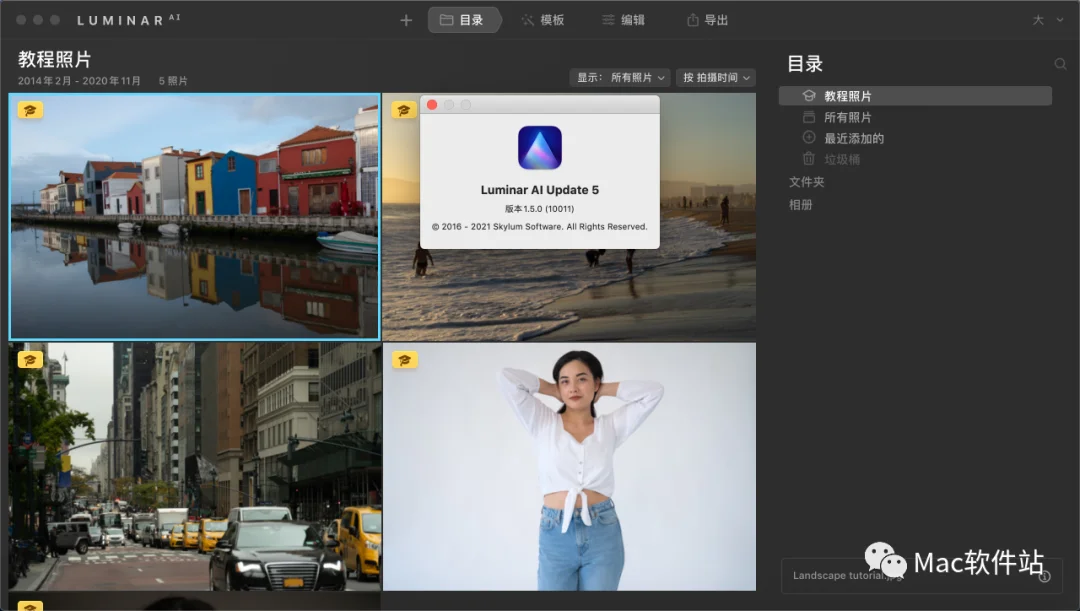Image resolution: width=1080 pixels, height=611 pixels.
Task: Open the 显示: 所有照片 filter dropdown
Action: (x=621, y=78)
